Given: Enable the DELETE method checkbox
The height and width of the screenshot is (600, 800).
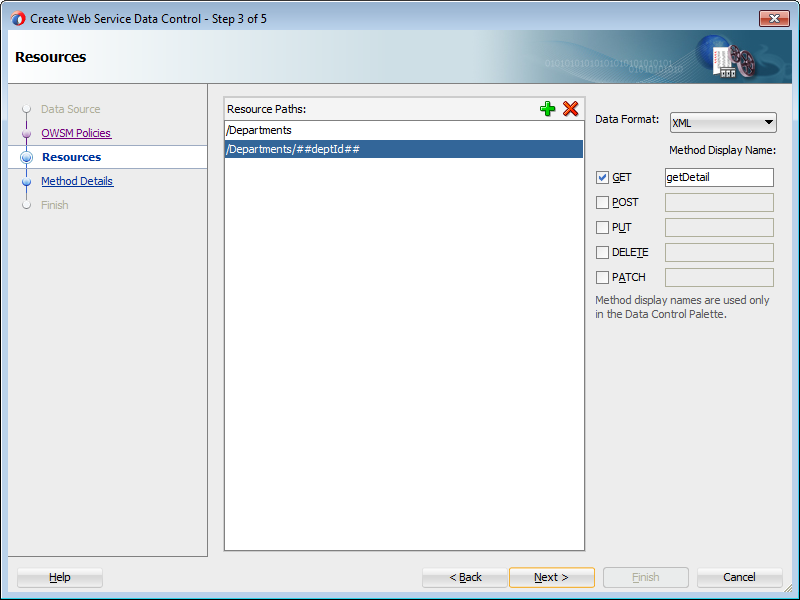Looking at the screenshot, I should click(602, 253).
